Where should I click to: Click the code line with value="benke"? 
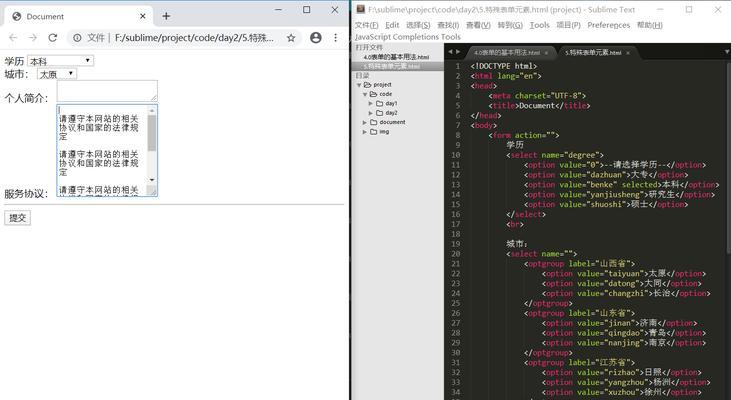coord(621,185)
